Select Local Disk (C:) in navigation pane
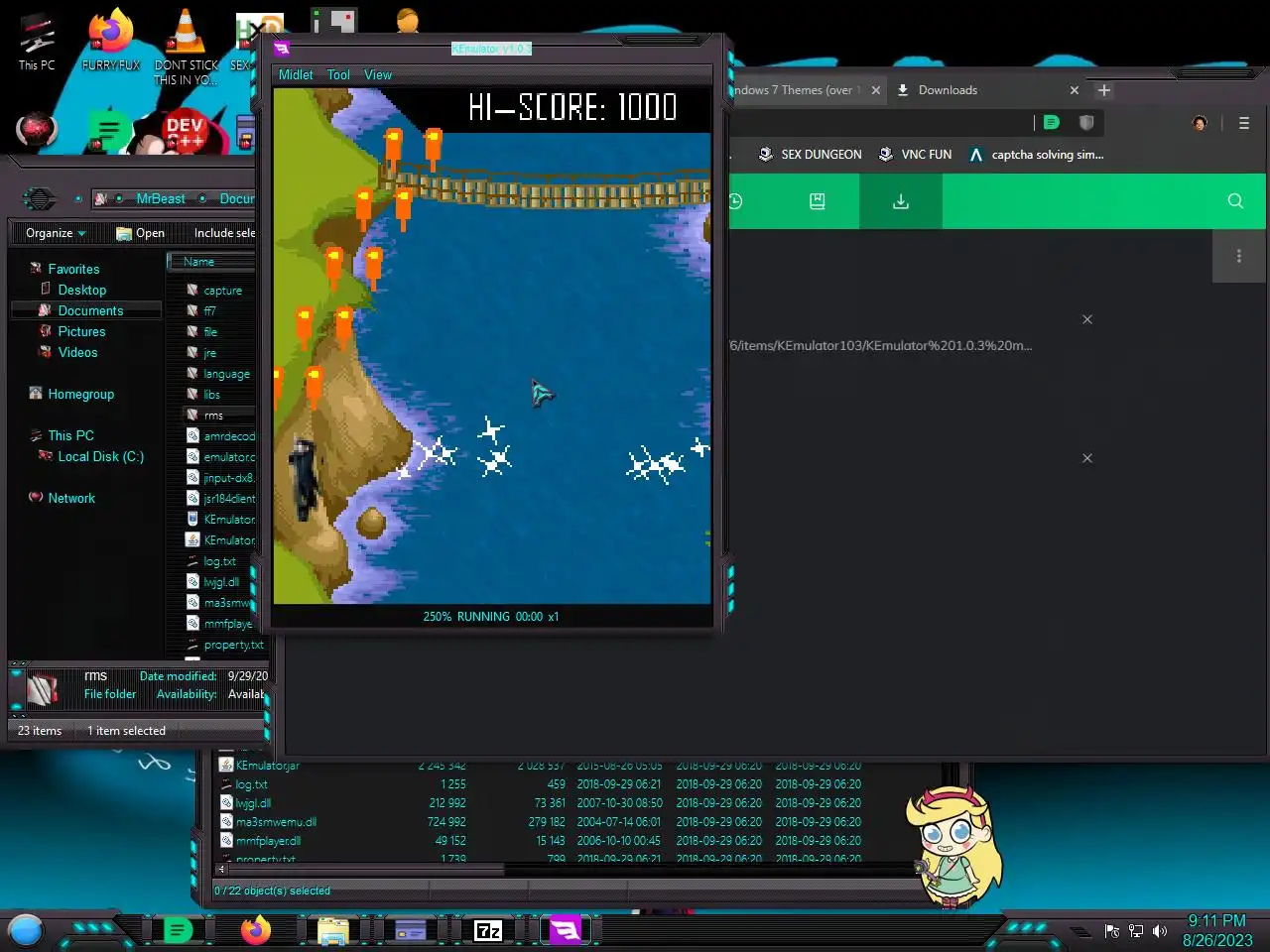 [x=100, y=456]
